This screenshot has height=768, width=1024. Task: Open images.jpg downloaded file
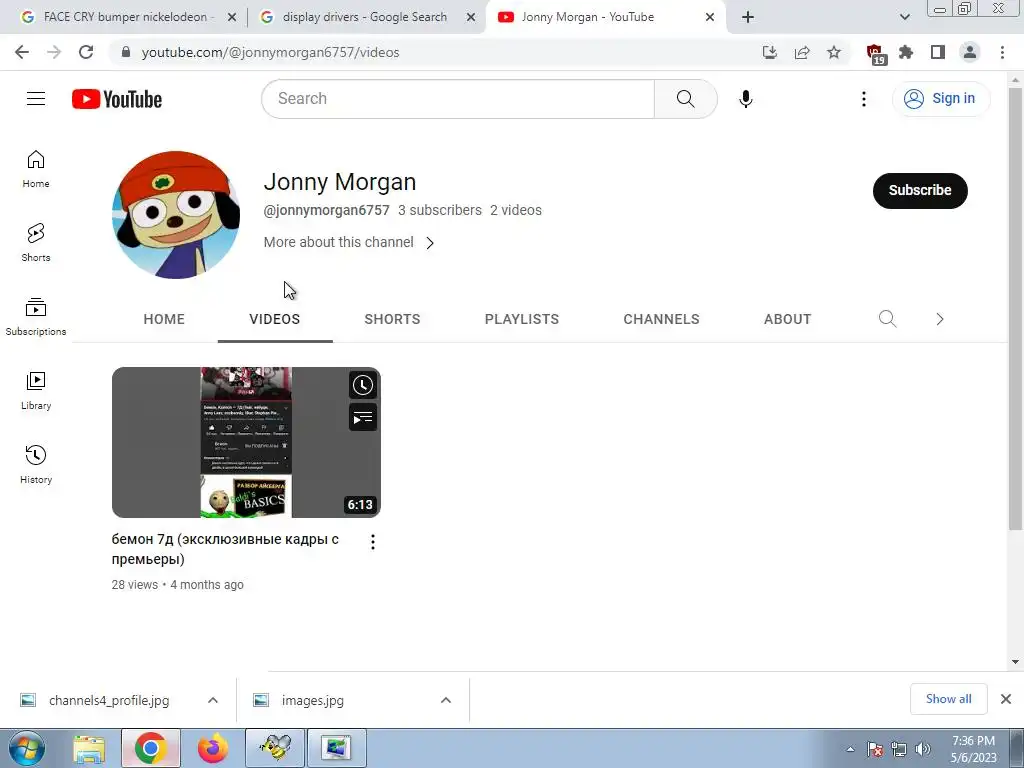[x=313, y=700]
